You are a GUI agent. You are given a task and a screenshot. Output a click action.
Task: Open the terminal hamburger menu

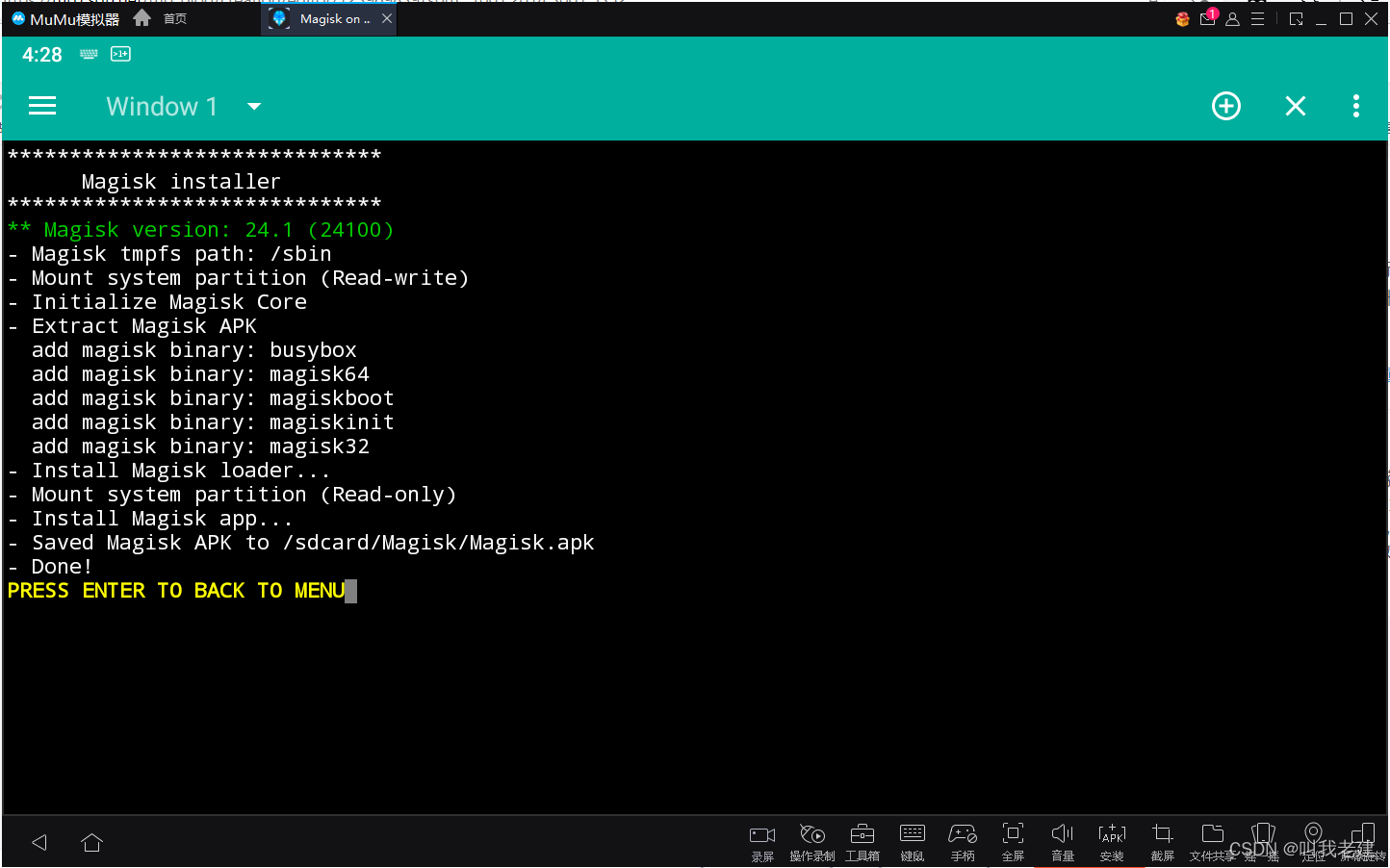42,106
